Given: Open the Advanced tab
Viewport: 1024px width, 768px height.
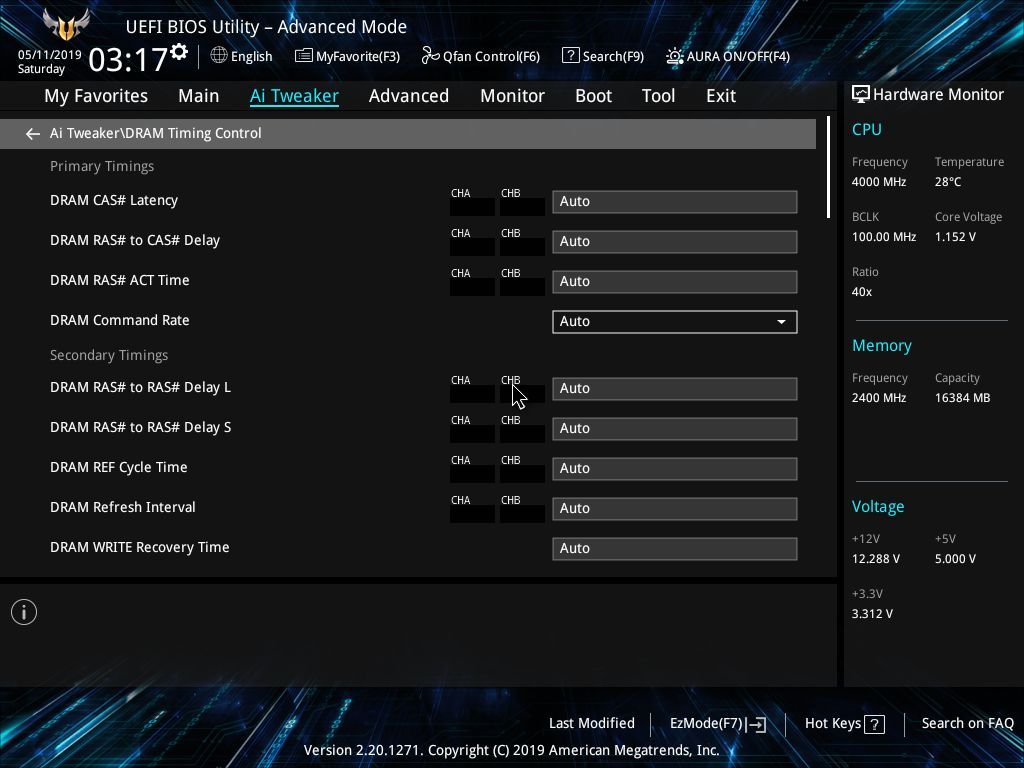Looking at the screenshot, I should tap(409, 96).
